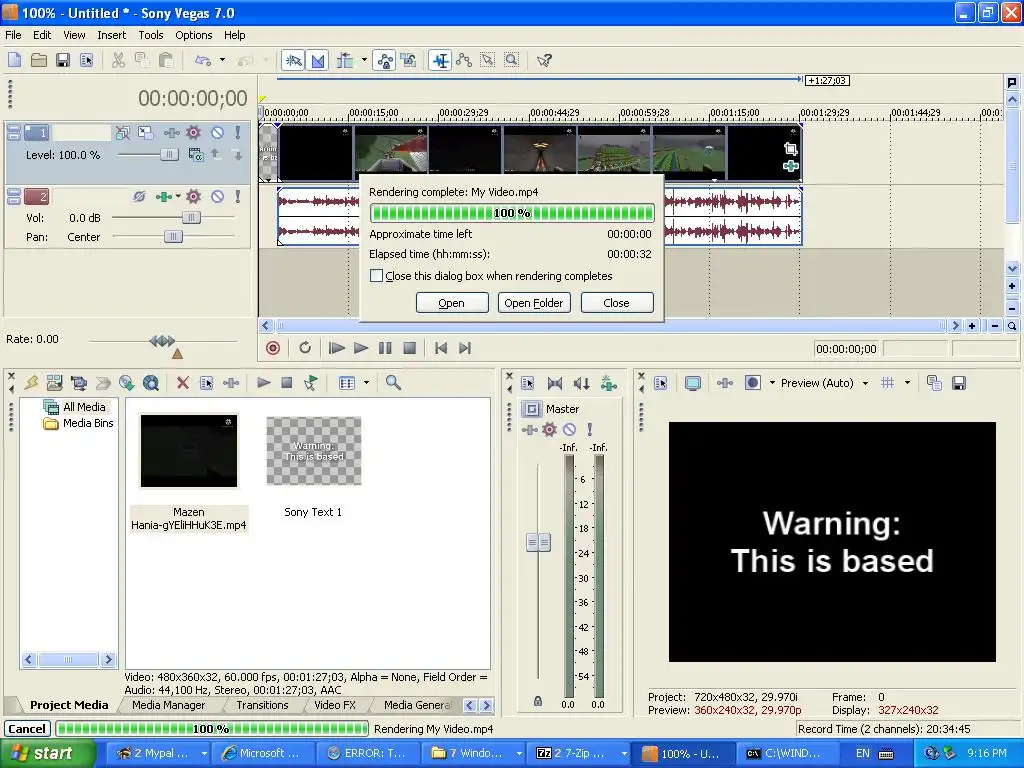Open Split Screen View dropdown arrow
This screenshot has height=768, width=1024.
coord(772,383)
